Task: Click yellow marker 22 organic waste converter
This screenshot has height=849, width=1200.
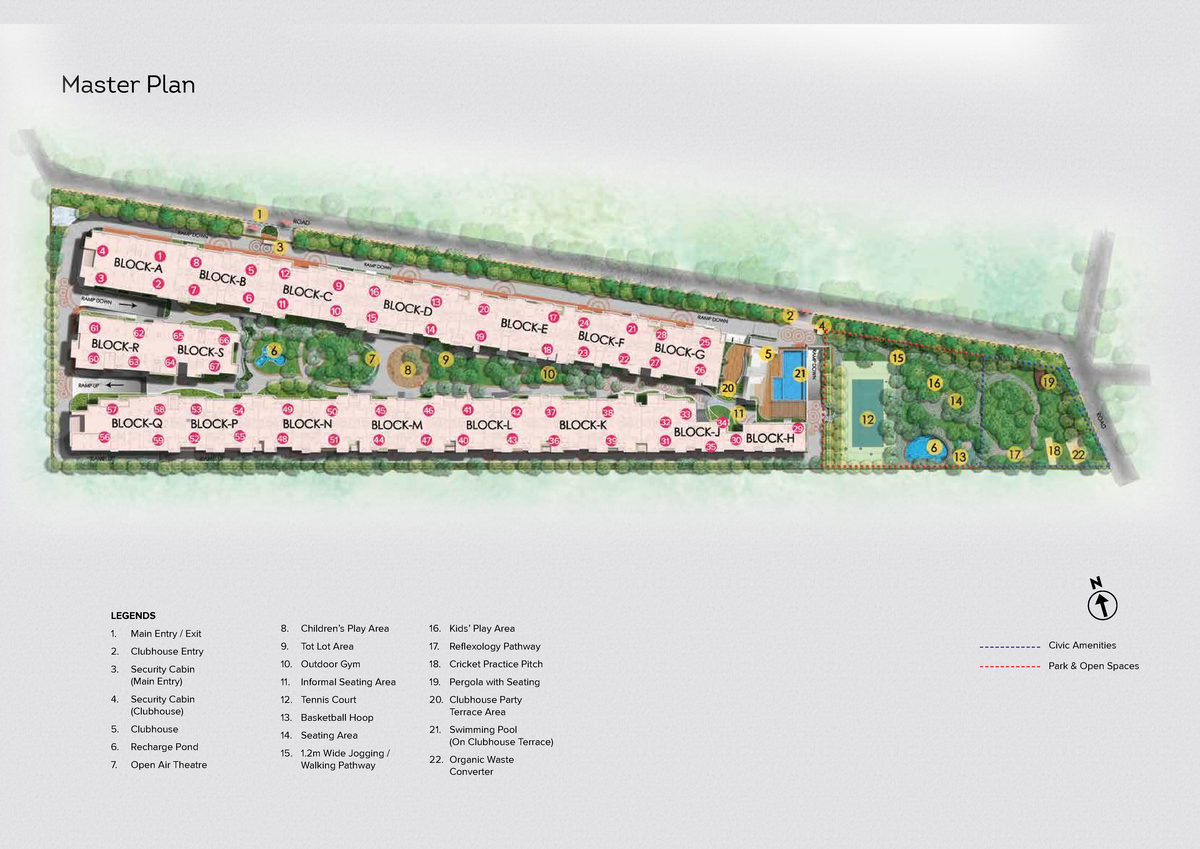Action: pos(1078,454)
